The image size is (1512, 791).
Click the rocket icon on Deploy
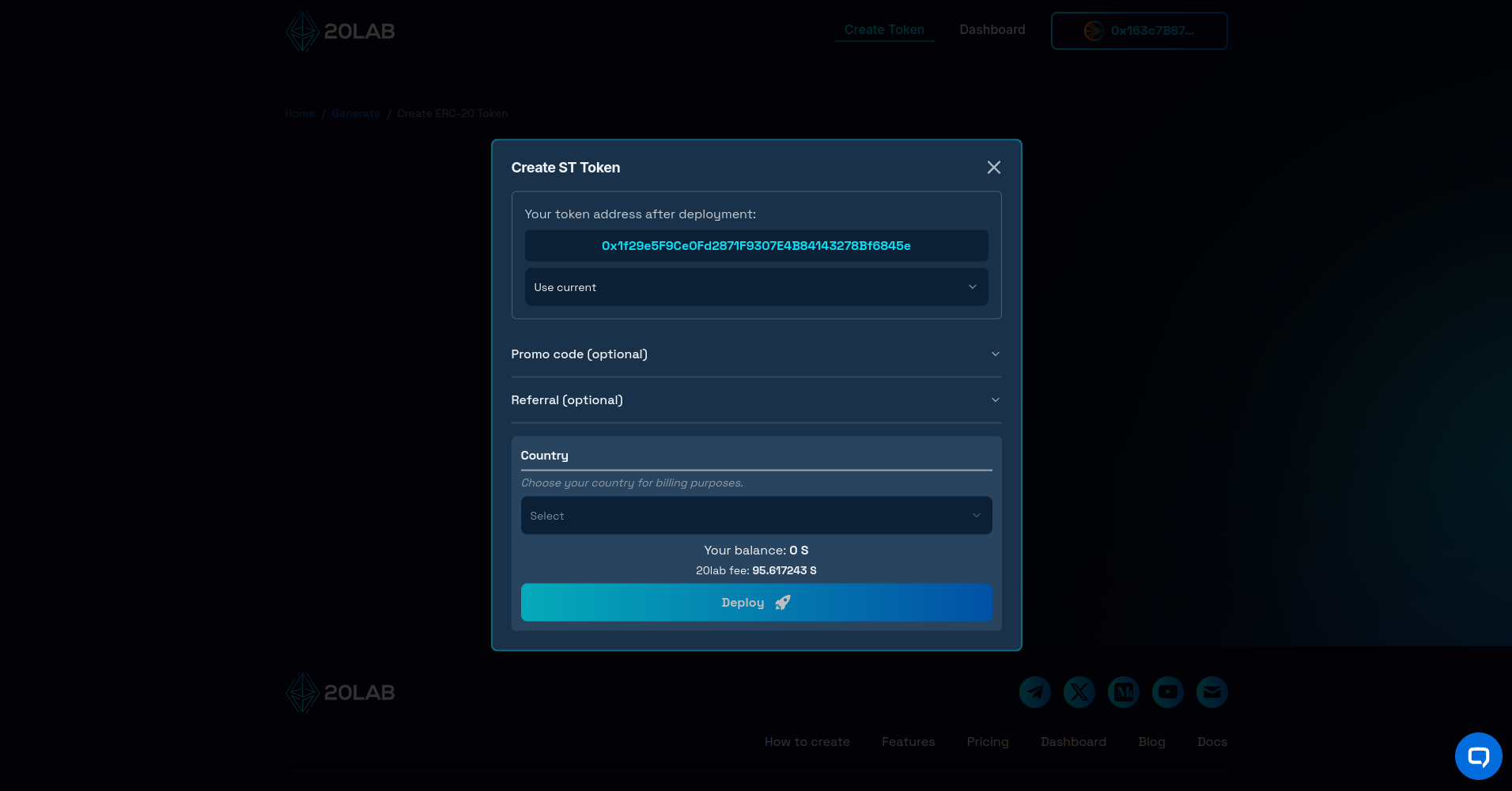783,603
